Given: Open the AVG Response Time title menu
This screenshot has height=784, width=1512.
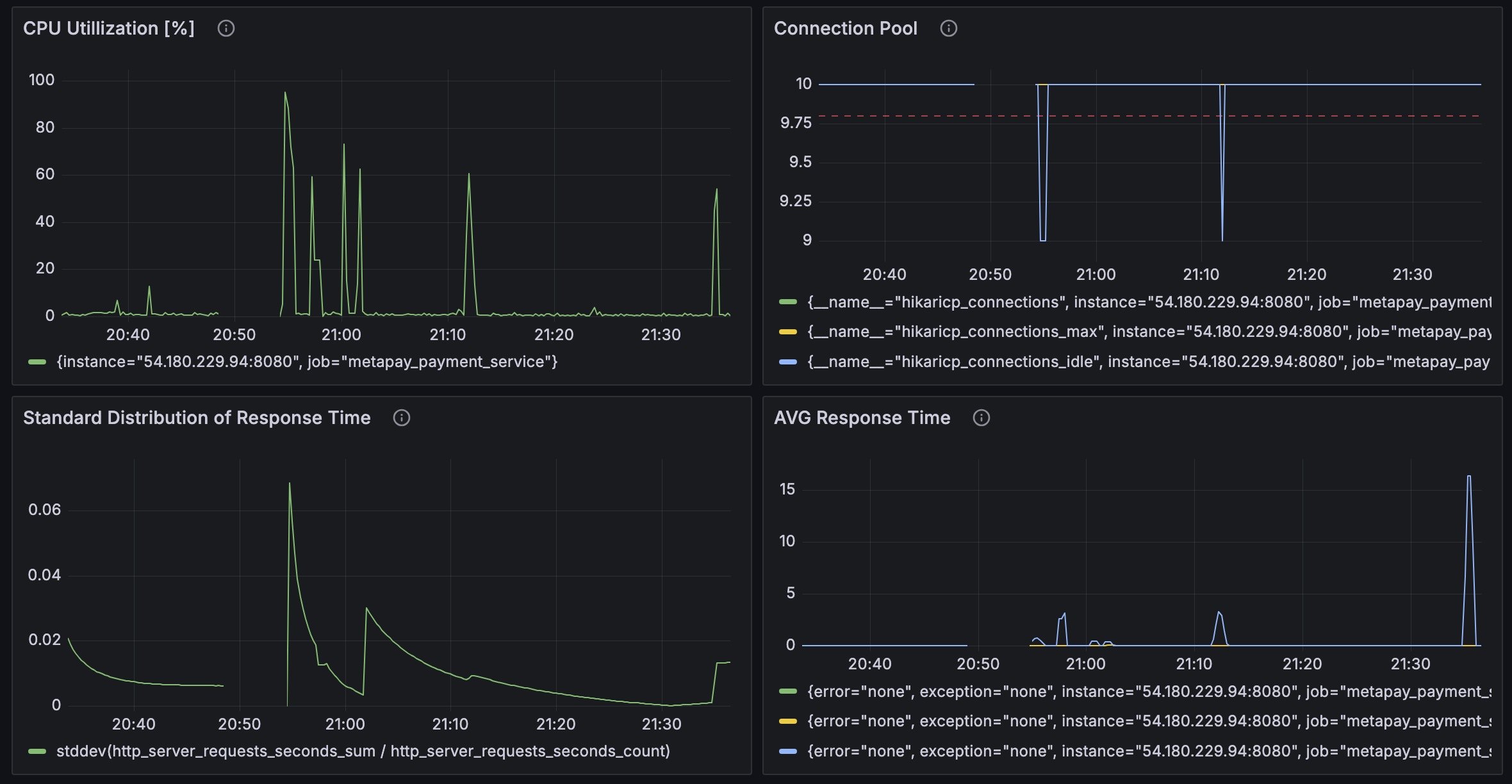Looking at the screenshot, I should click(x=862, y=418).
